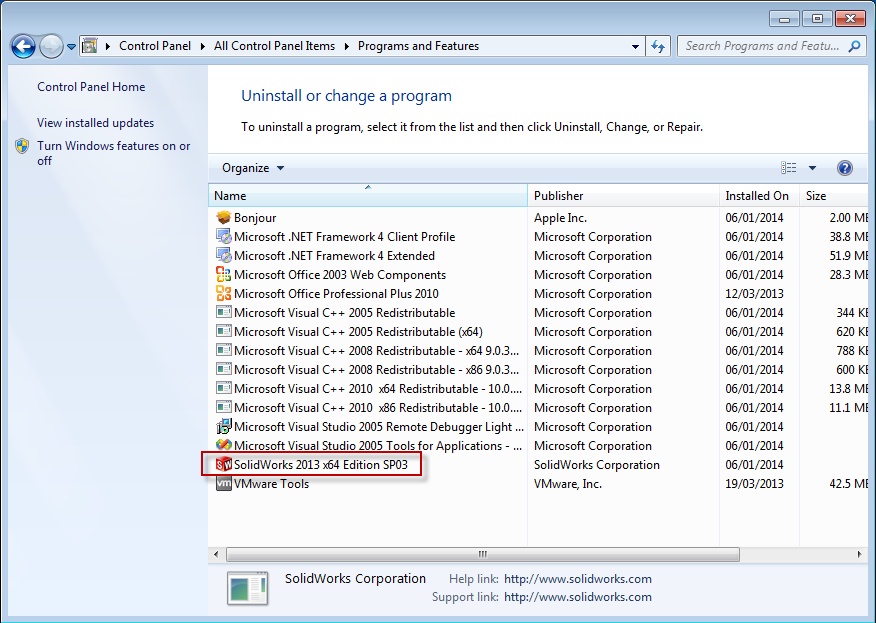Click the 12/03/2013 installed date
Image resolution: width=876 pixels, height=623 pixels.
click(754, 293)
